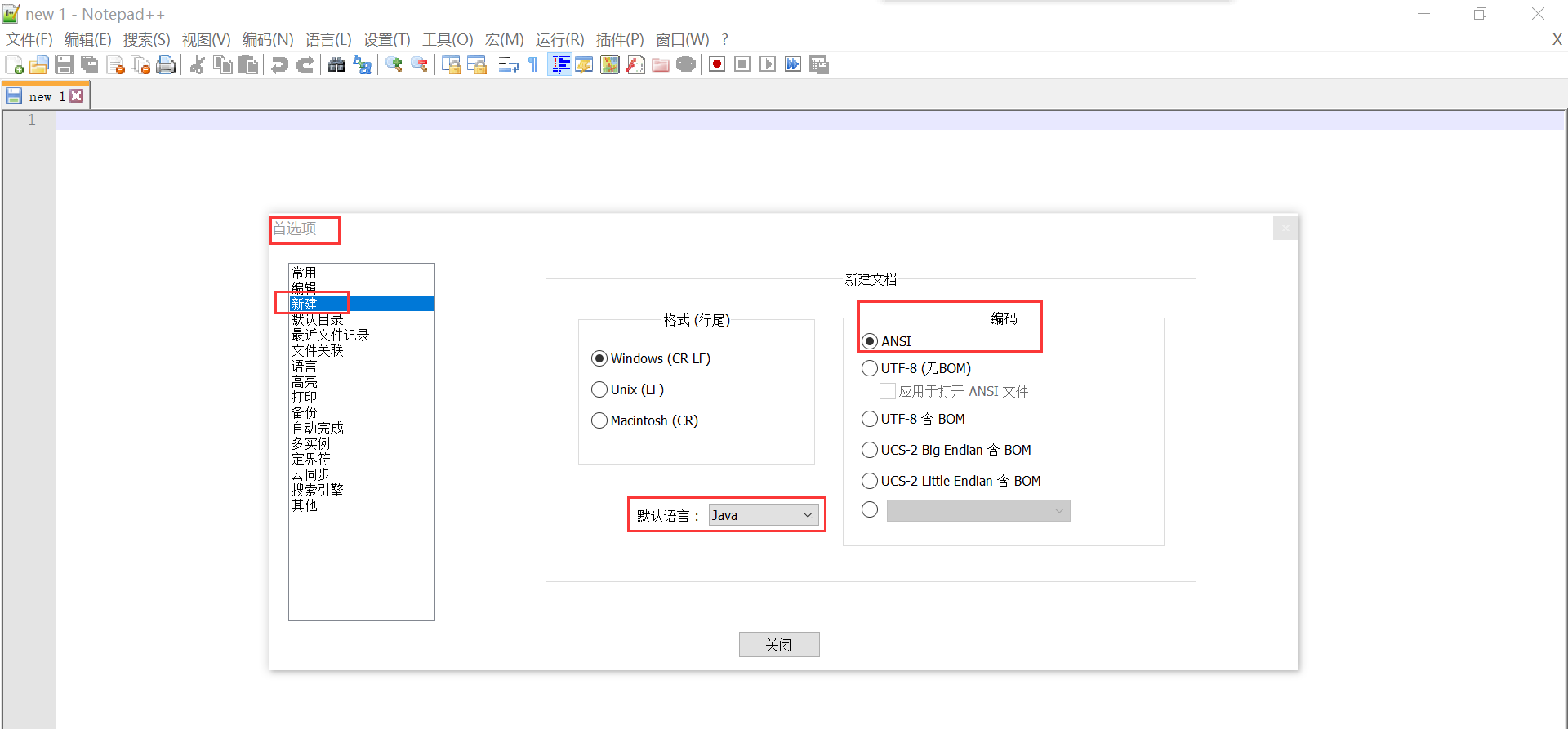Click the Playback macro icon
Screen dimensions: 1568x729
coord(768,64)
